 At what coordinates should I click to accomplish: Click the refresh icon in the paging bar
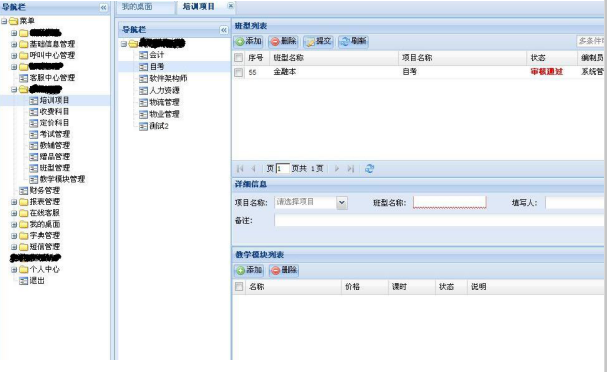pyautogui.click(x=370, y=169)
